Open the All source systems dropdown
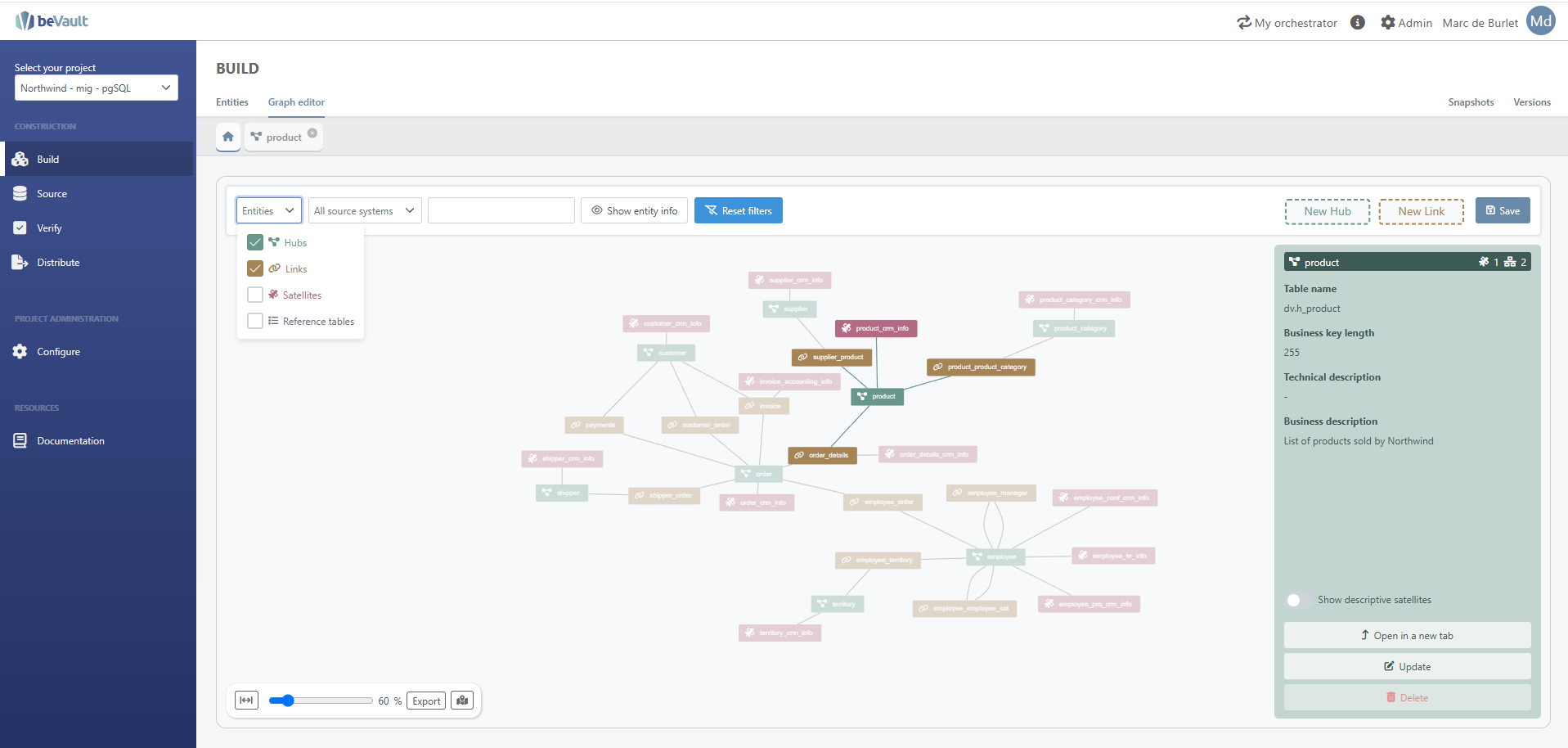This screenshot has height=748, width=1568. tap(365, 211)
